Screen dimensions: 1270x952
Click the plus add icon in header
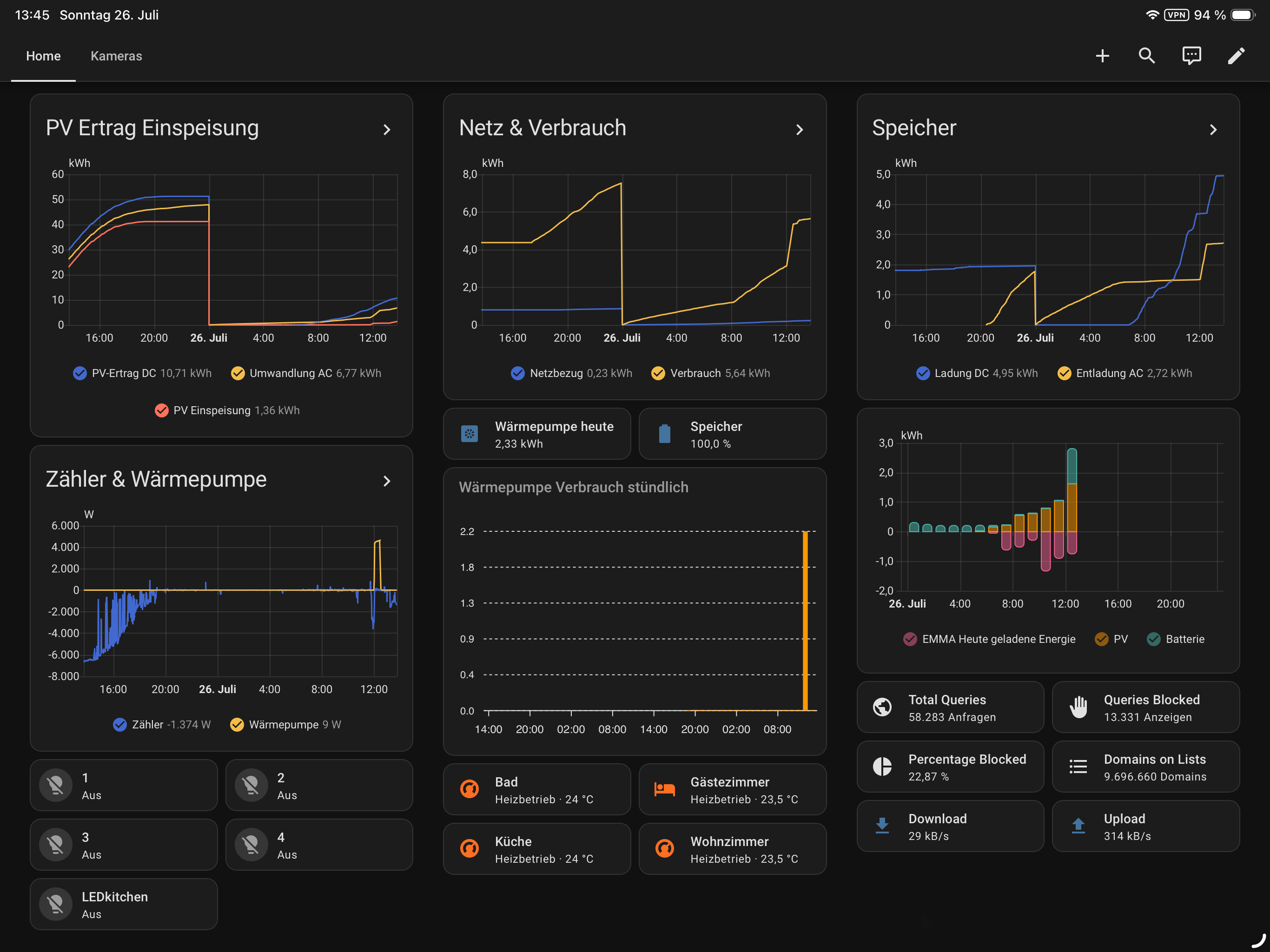(x=1102, y=56)
